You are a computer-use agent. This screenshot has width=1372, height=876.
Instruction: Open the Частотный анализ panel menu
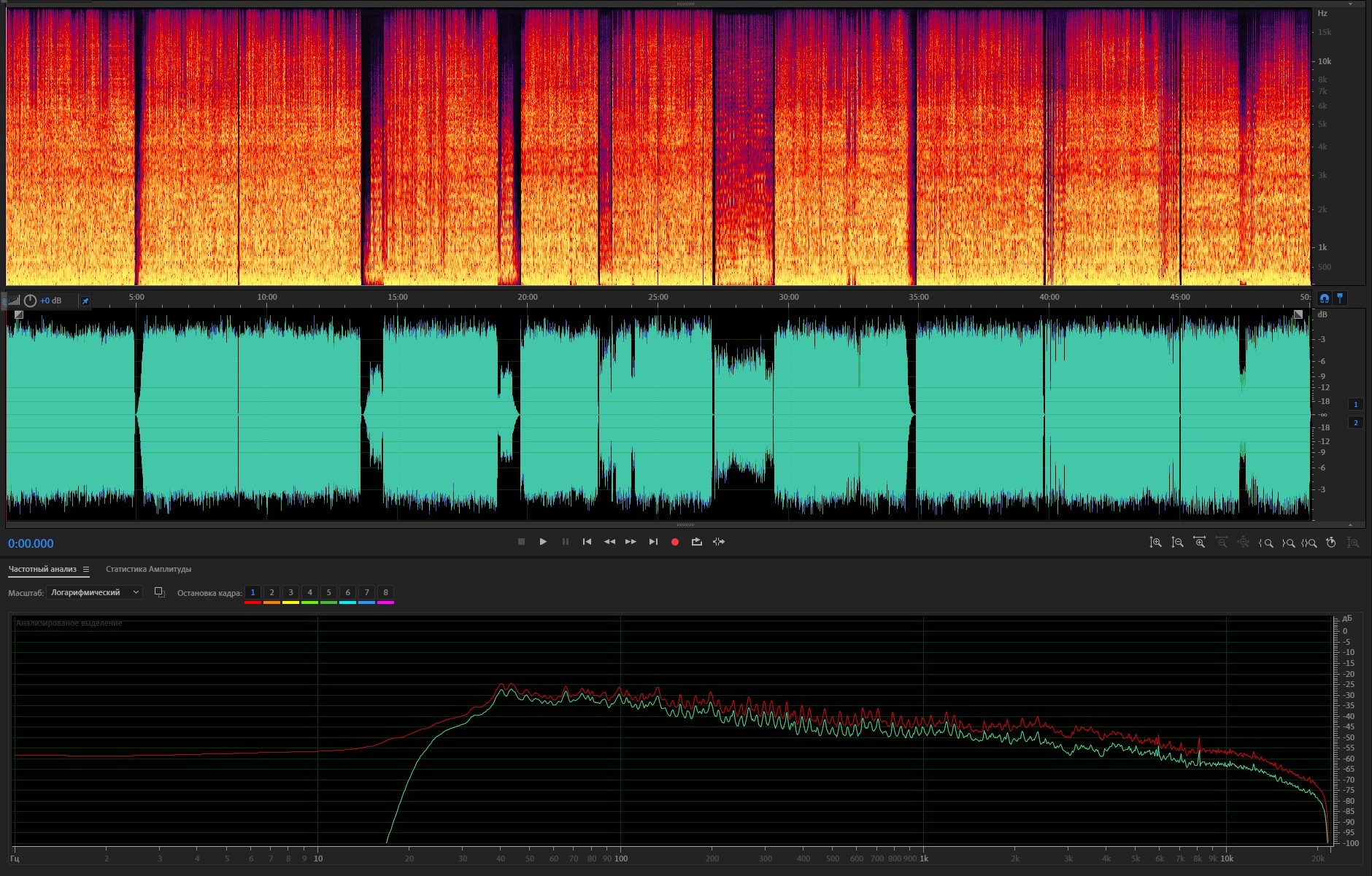(86, 570)
